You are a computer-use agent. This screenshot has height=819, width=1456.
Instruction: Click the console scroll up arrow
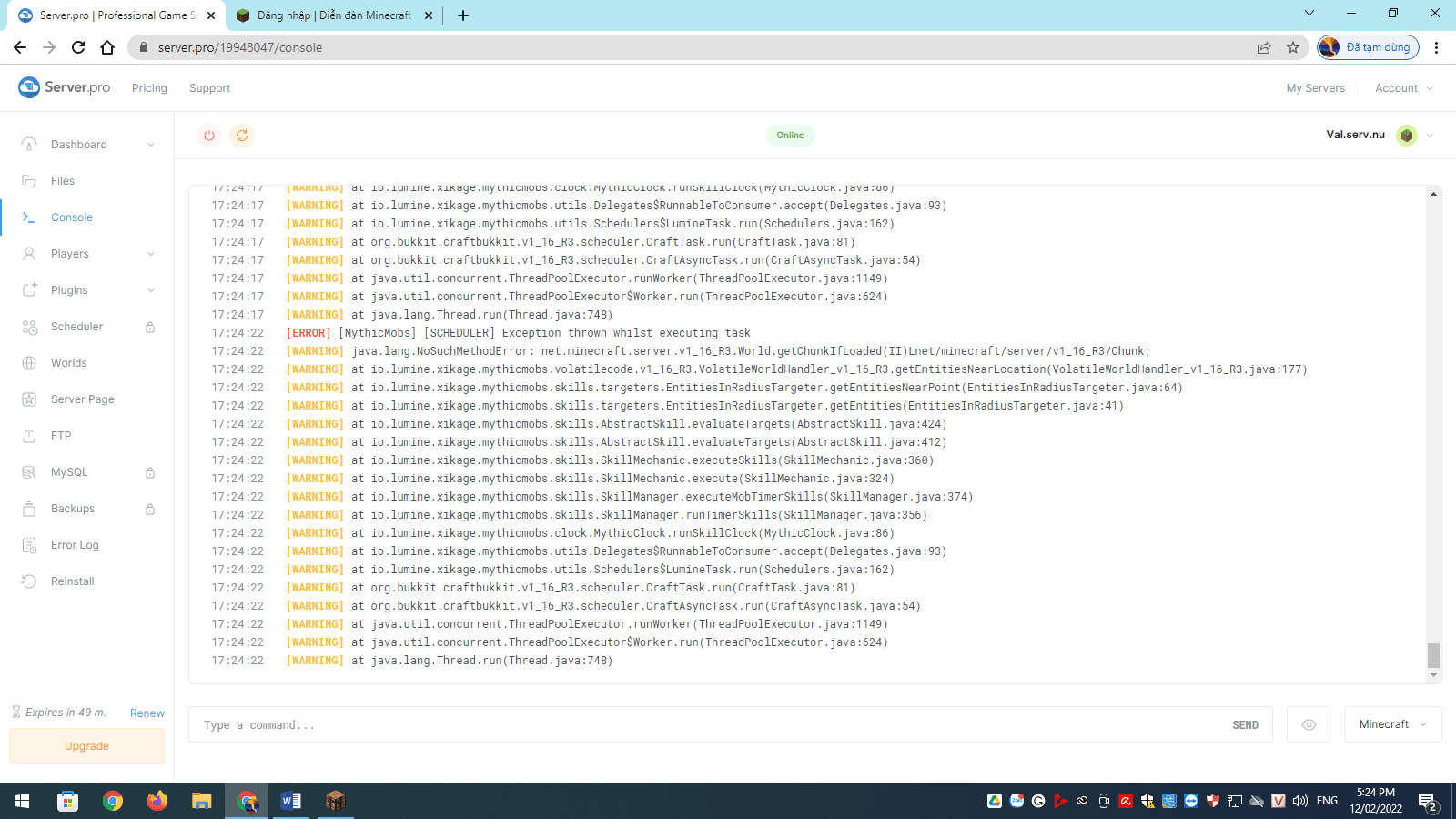[x=1433, y=194]
